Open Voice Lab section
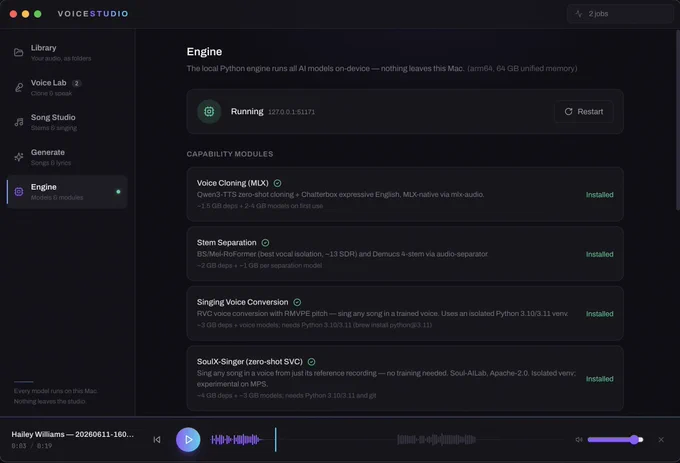 67,87
